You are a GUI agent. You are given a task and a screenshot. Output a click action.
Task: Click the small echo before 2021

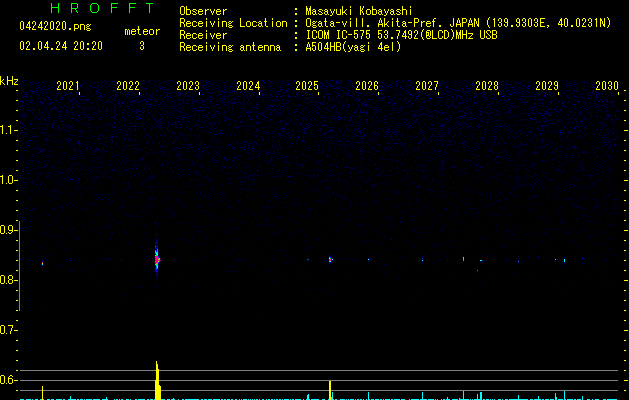point(42,264)
